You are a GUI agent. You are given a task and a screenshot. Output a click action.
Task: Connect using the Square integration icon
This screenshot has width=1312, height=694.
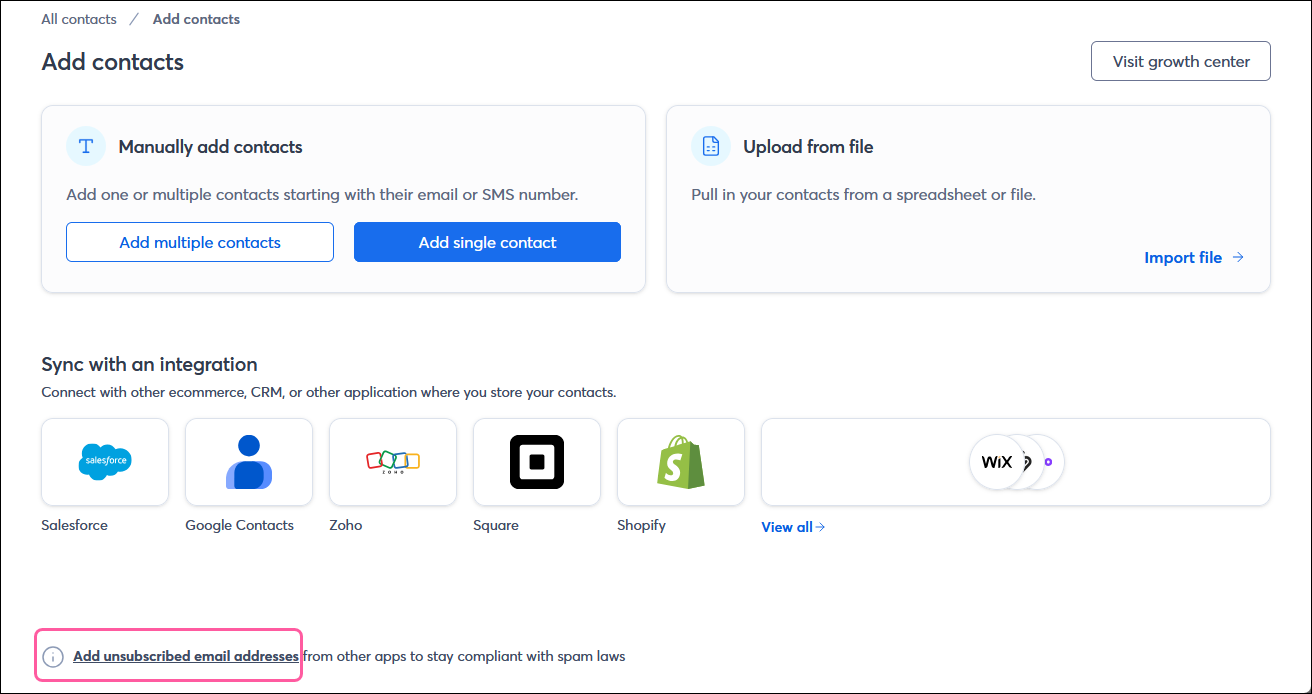click(536, 462)
